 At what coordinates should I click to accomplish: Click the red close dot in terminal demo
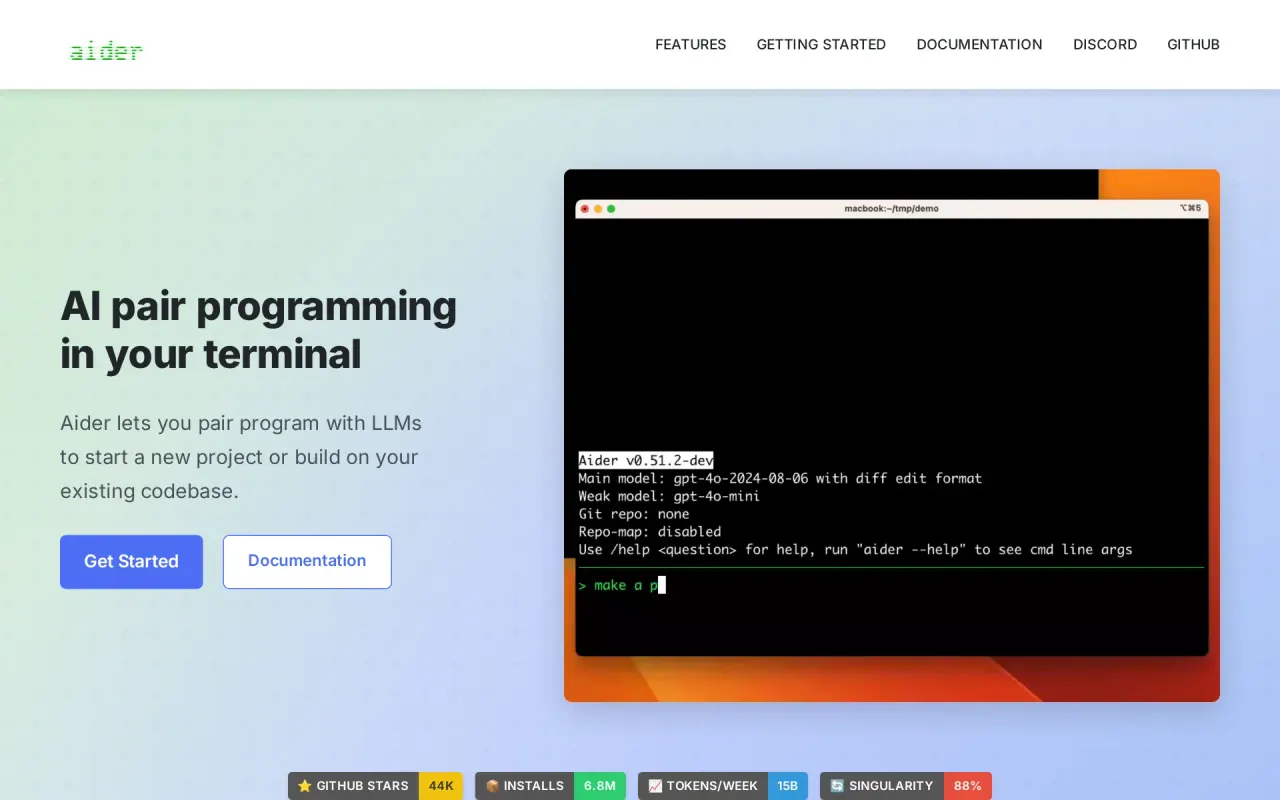(585, 209)
